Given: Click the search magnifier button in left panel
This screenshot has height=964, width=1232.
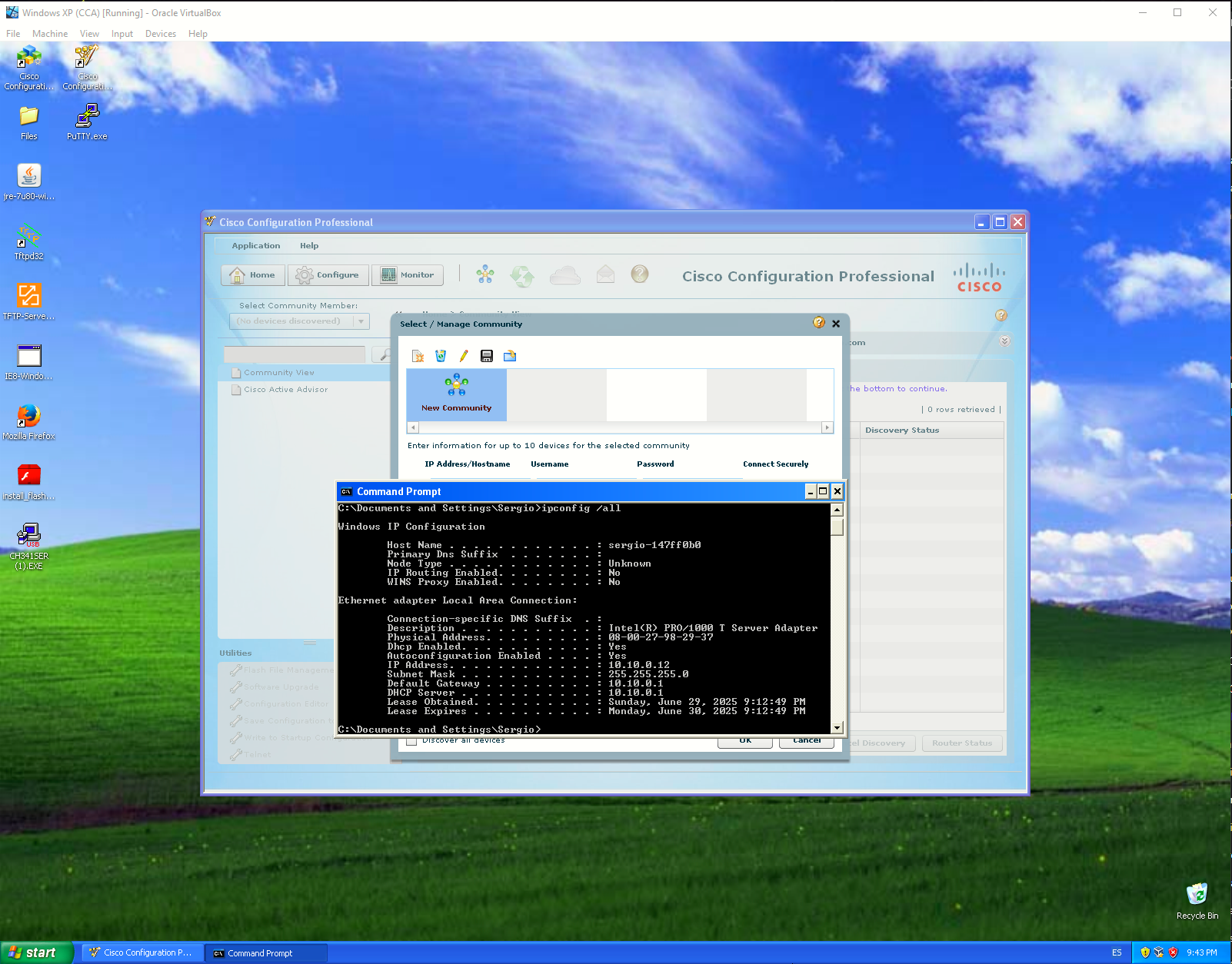Looking at the screenshot, I should tap(382, 354).
